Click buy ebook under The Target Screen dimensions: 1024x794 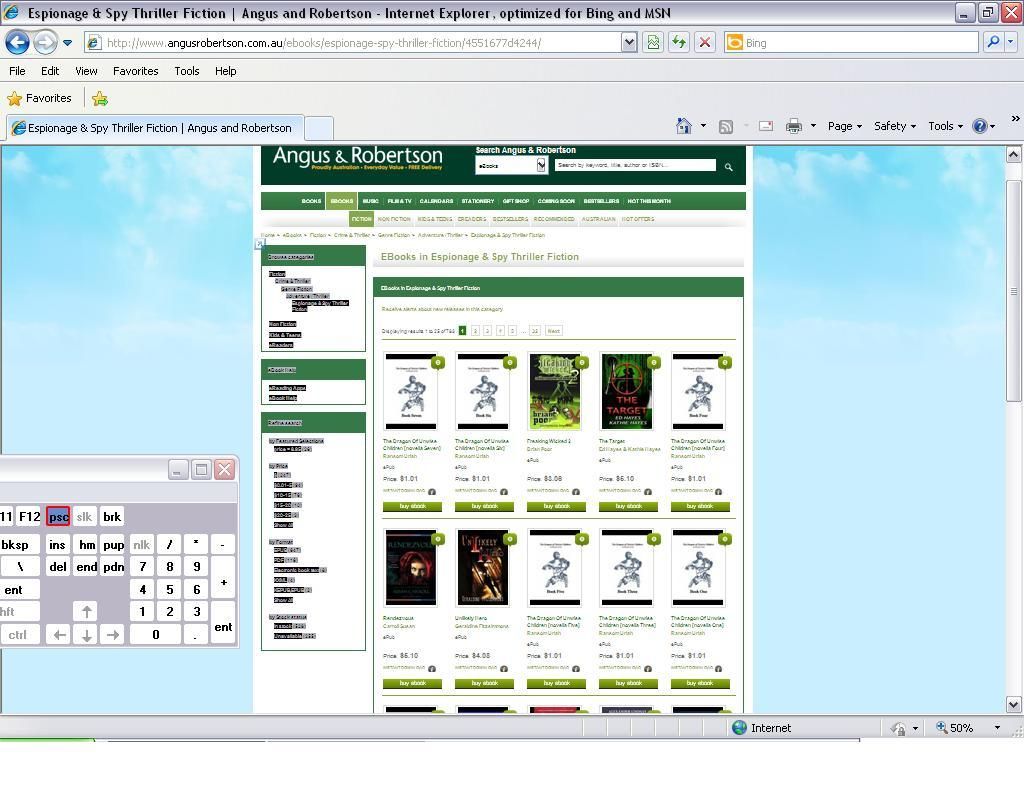[628, 507]
